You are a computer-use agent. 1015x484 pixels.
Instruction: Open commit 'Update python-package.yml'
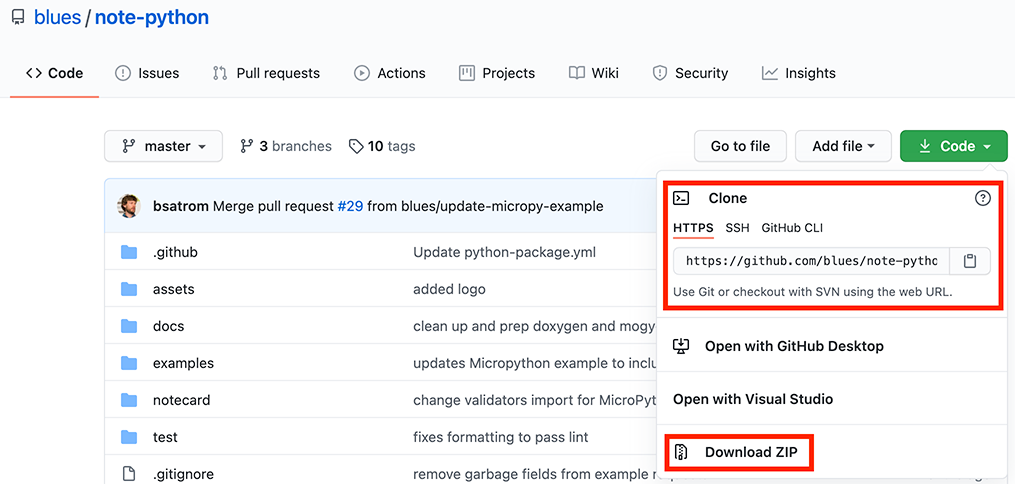click(x=504, y=252)
